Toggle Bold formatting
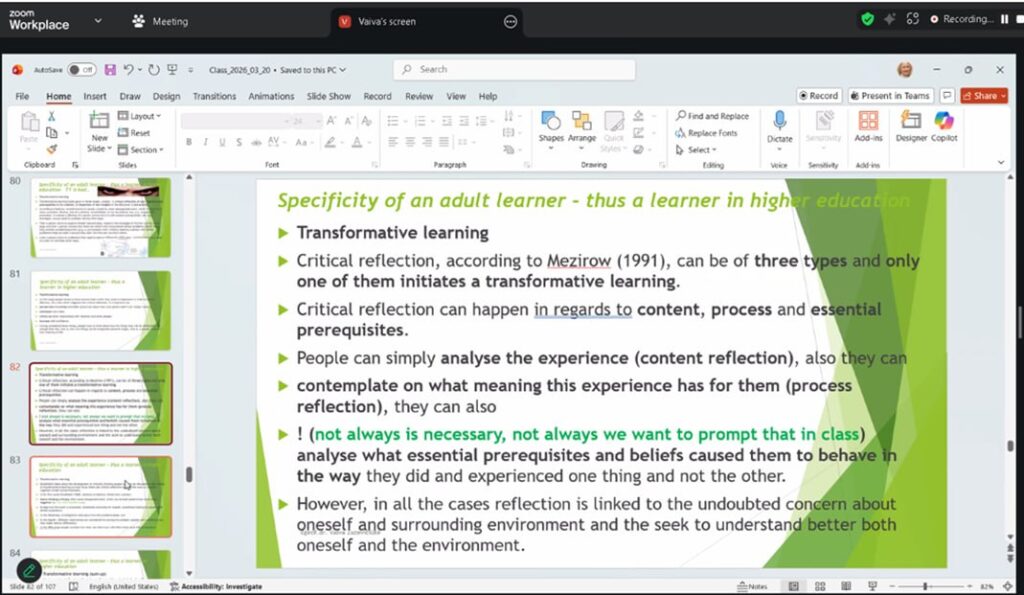 tap(189, 142)
